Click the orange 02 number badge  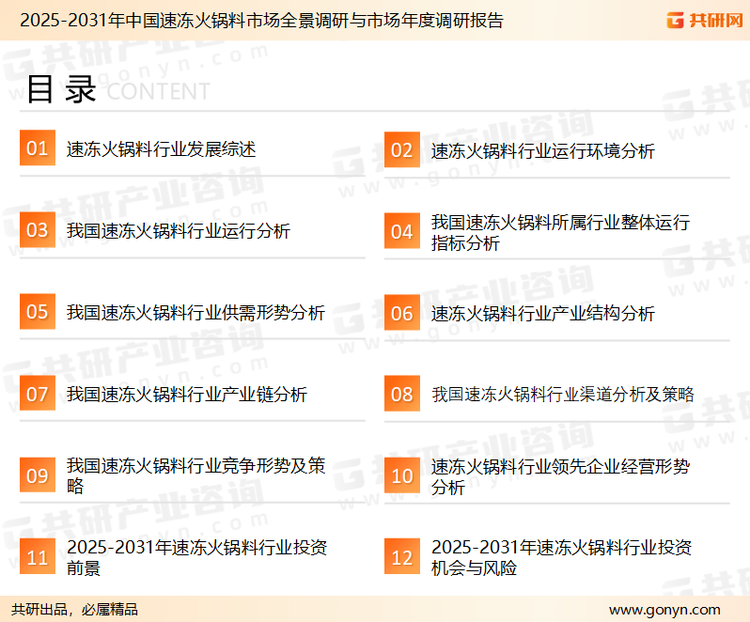click(x=402, y=150)
